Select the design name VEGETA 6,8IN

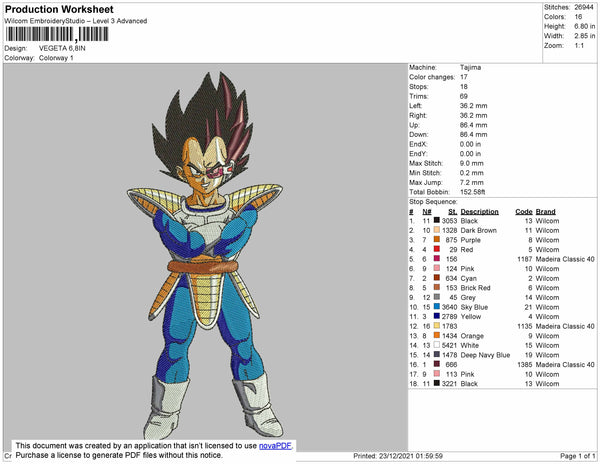click(62, 48)
